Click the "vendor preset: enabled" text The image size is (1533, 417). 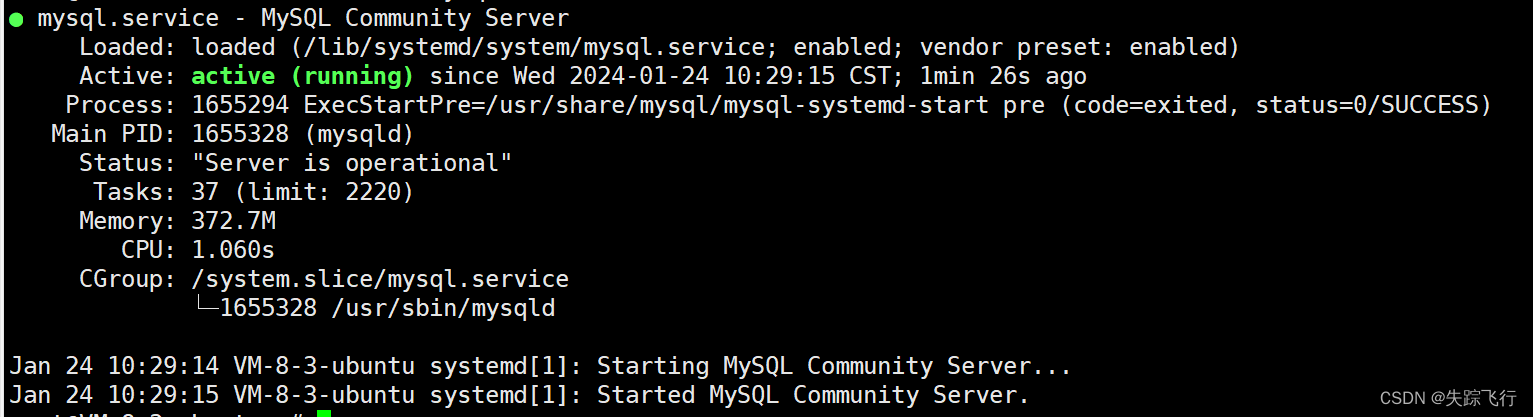(x=1079, y=47)
